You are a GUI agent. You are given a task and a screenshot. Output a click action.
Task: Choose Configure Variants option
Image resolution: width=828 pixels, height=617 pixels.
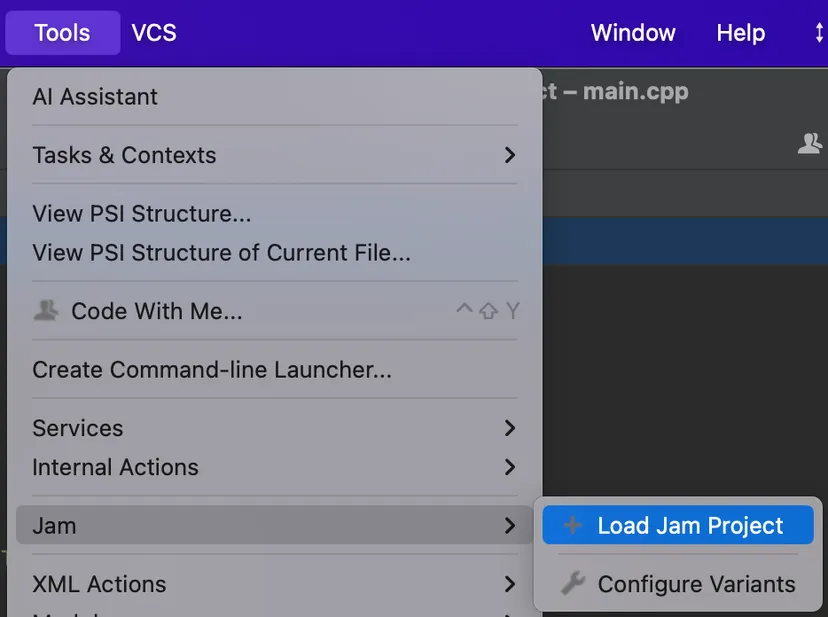tap(678, 584)
